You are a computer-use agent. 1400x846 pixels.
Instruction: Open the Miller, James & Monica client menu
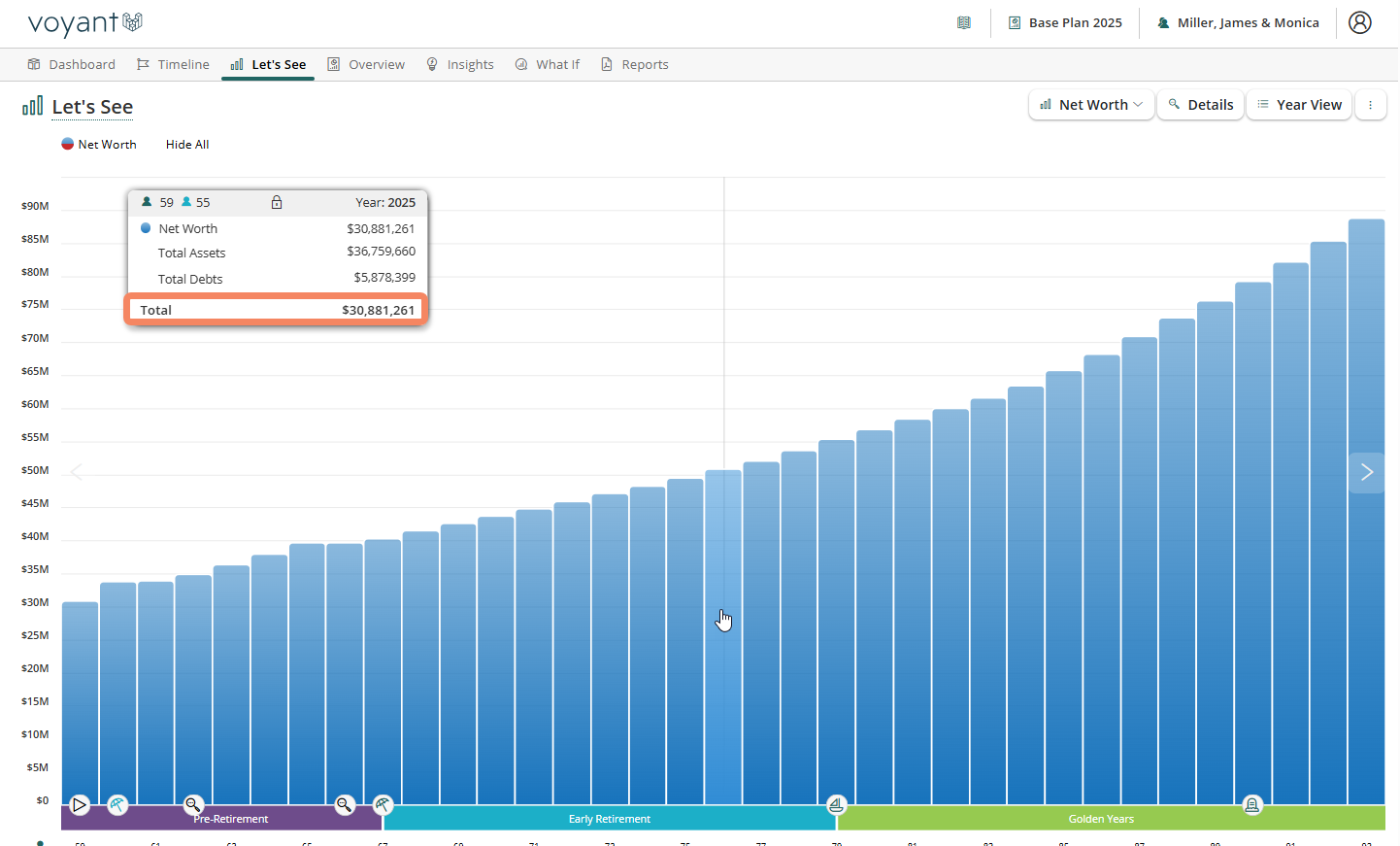click(1238, 22)
